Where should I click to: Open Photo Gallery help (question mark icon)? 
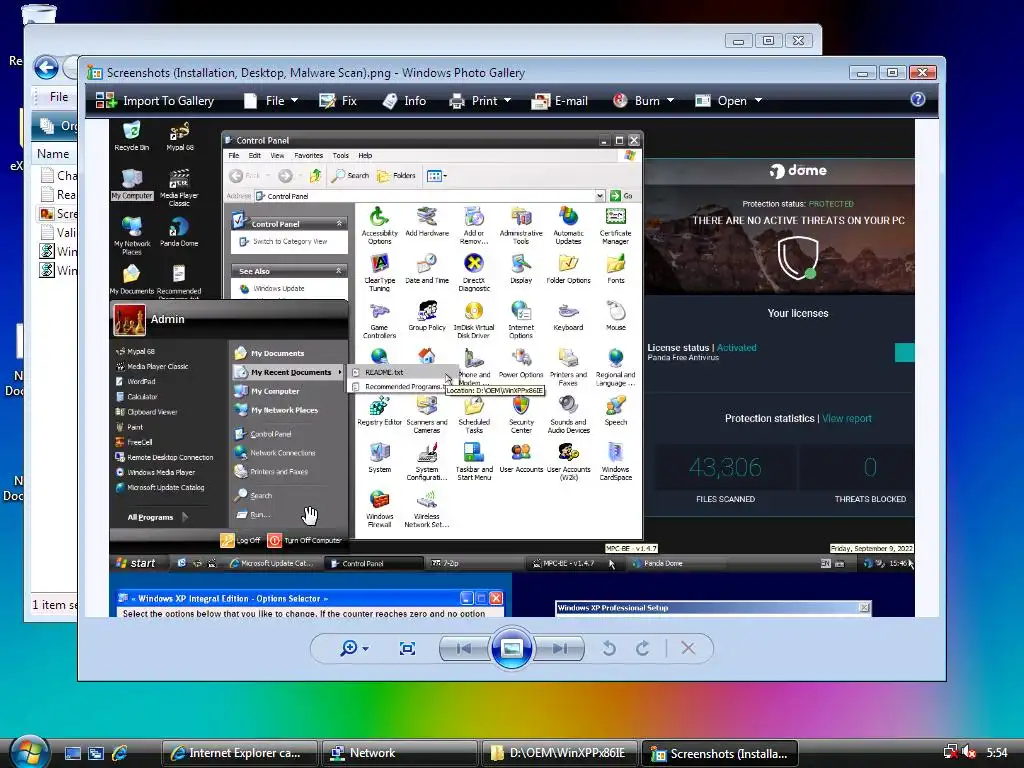(918, 99)
